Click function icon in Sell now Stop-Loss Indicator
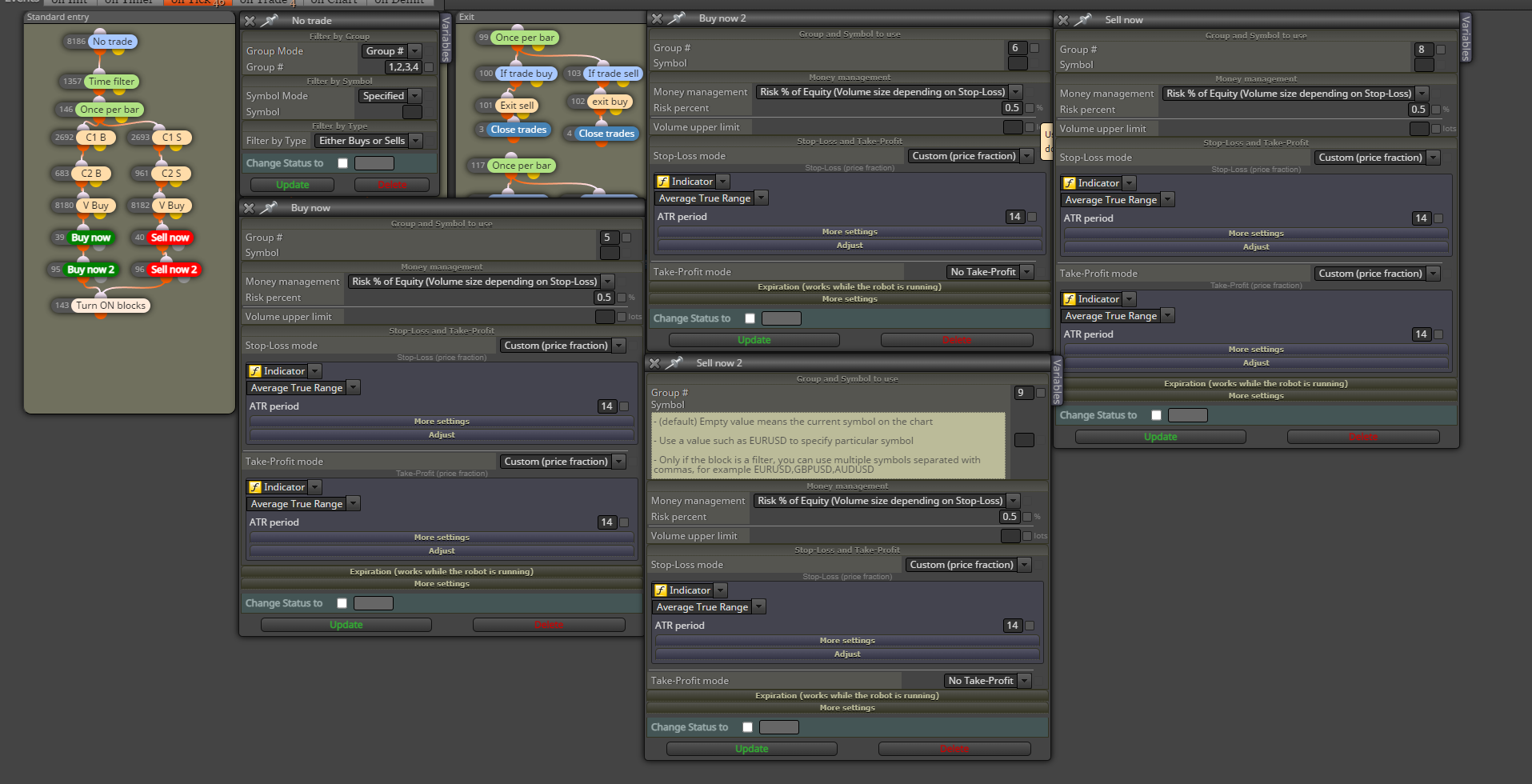Viewport: 1532px width, 784px height. [x=1069, y=183]
